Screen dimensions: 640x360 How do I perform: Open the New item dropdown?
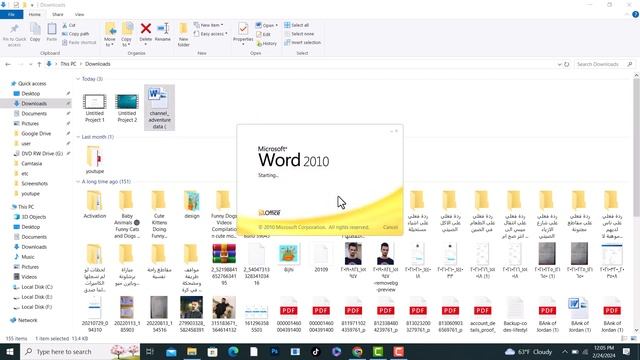coord(209,25)
